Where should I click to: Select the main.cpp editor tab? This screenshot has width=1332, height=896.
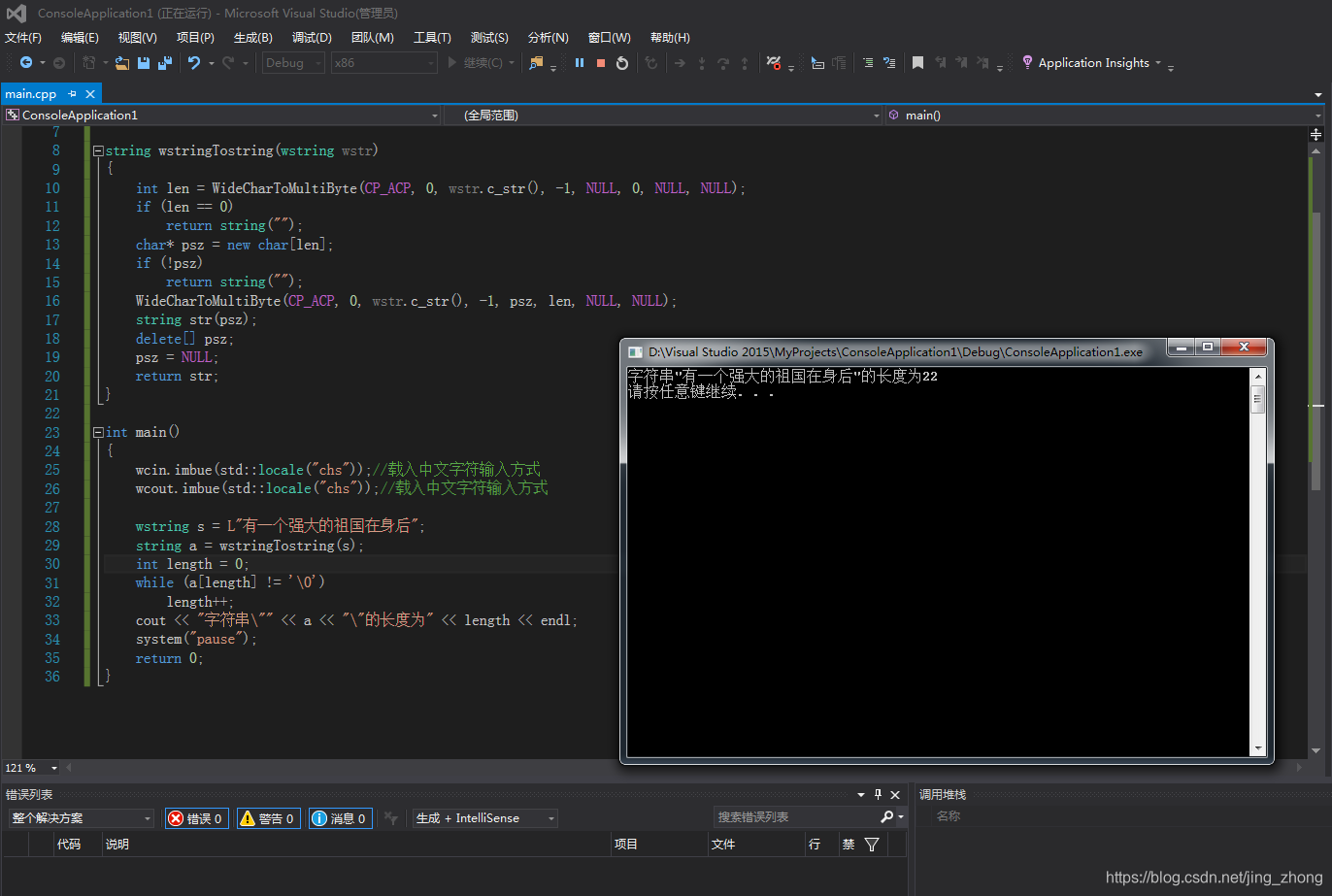click(29, 93)
